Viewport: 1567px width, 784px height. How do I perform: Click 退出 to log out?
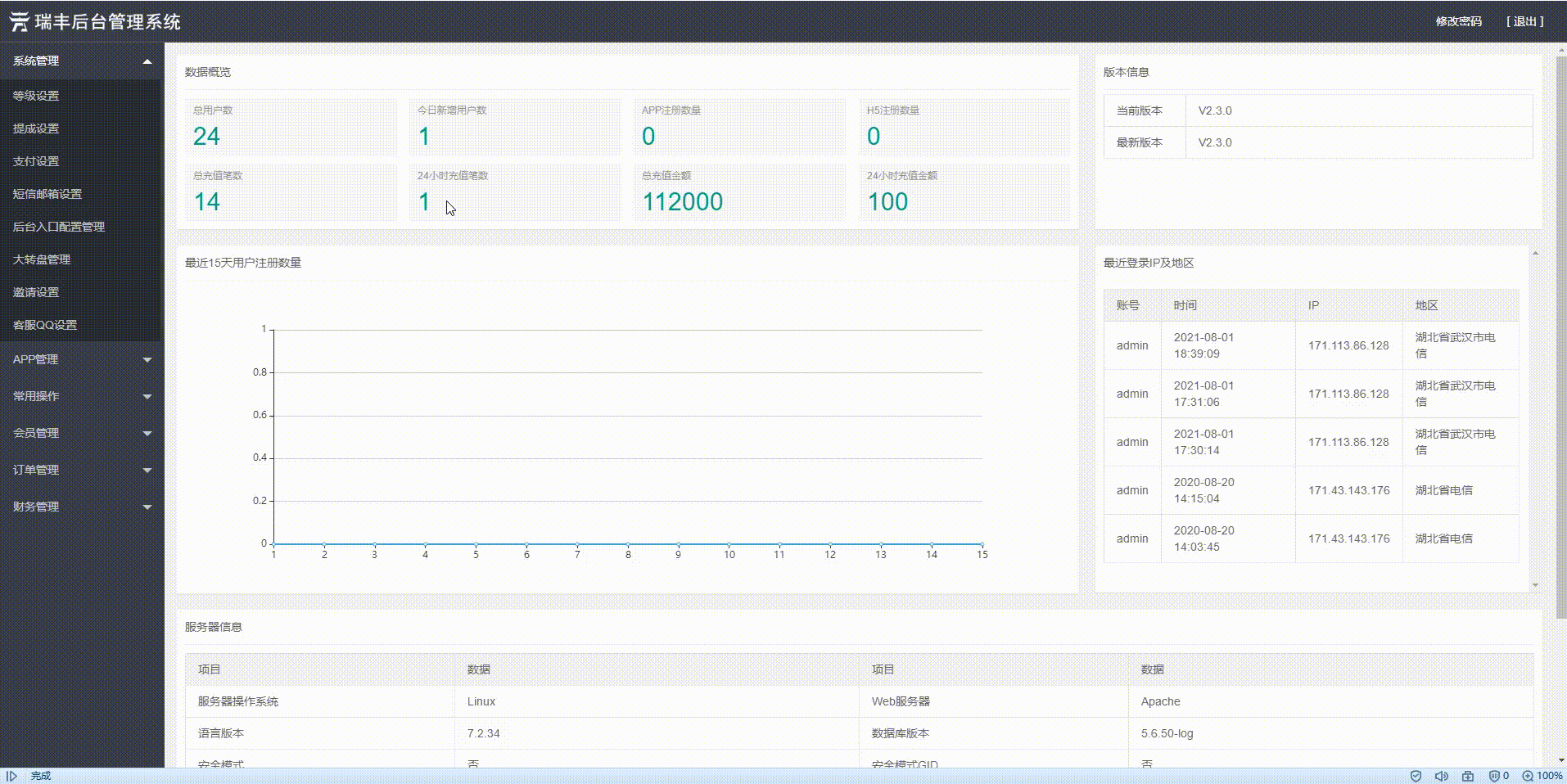click(x=1524, y=22)
